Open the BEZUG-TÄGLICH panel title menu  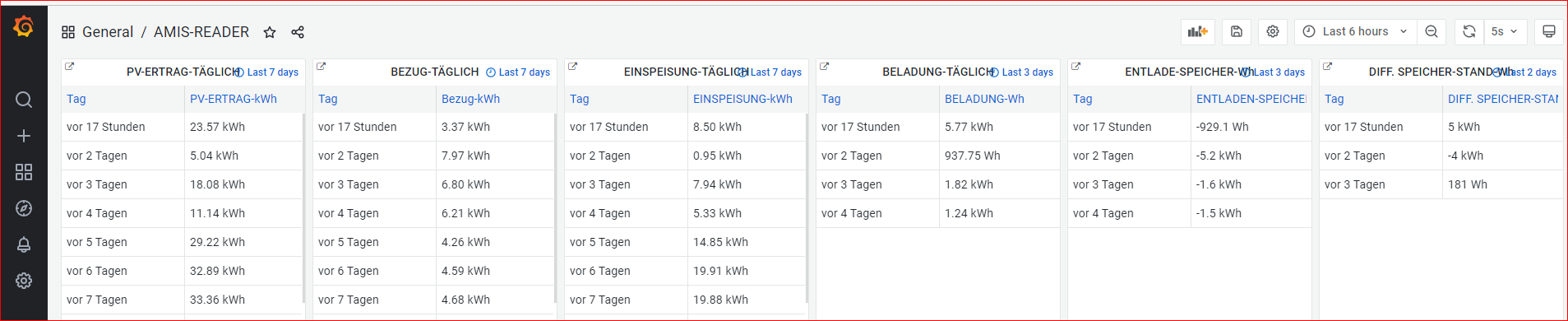435,72
